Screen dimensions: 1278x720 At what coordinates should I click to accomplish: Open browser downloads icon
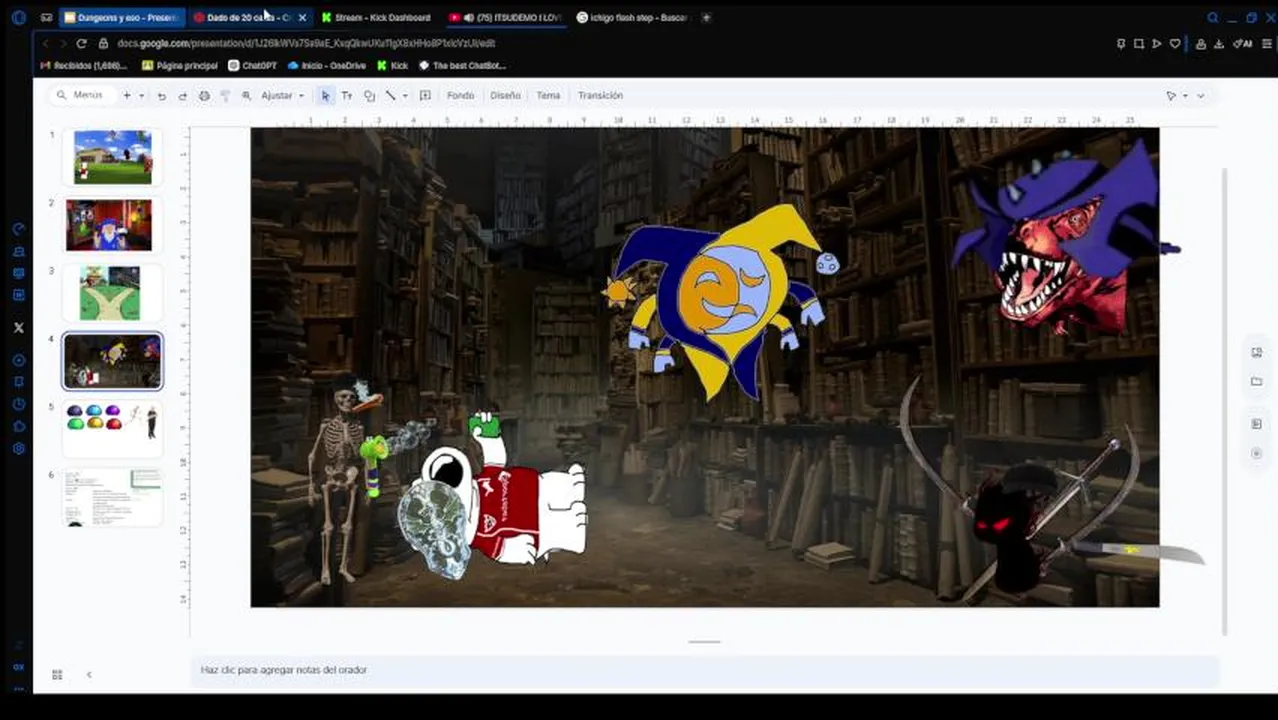click(x=1219, y=43)
